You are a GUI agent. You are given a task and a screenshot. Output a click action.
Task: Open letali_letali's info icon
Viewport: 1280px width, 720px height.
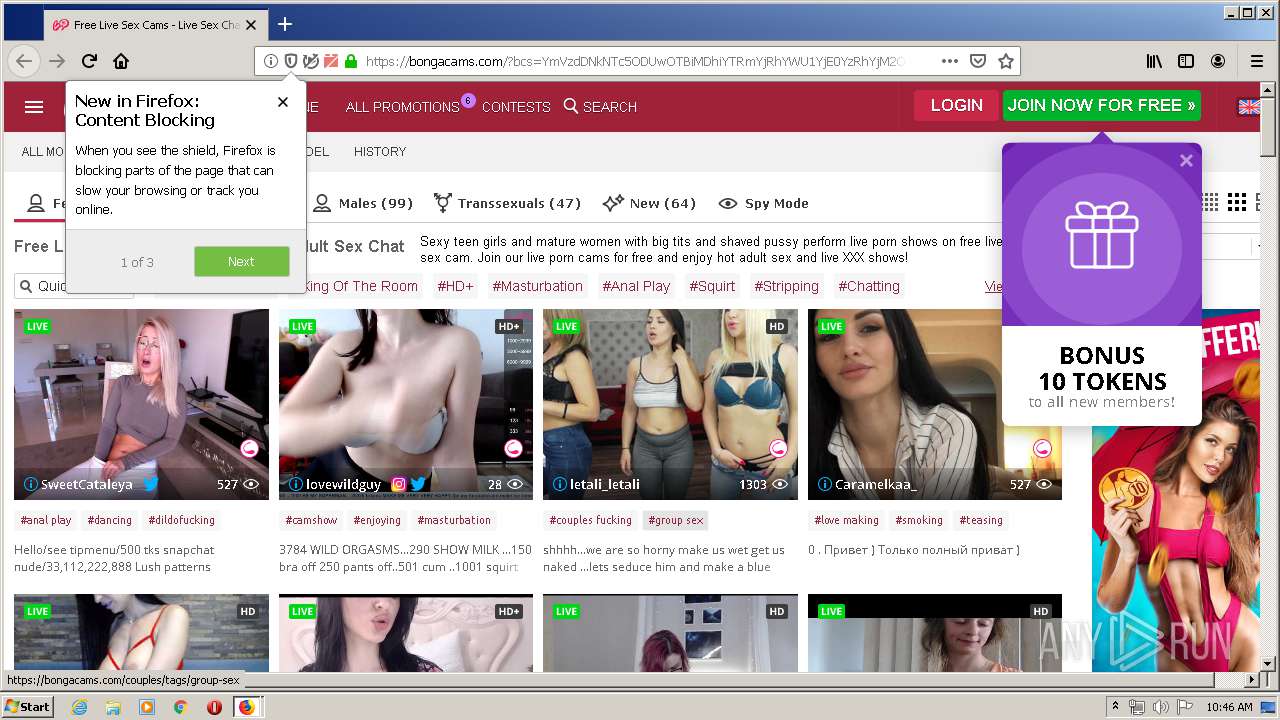tap(560, 484)
